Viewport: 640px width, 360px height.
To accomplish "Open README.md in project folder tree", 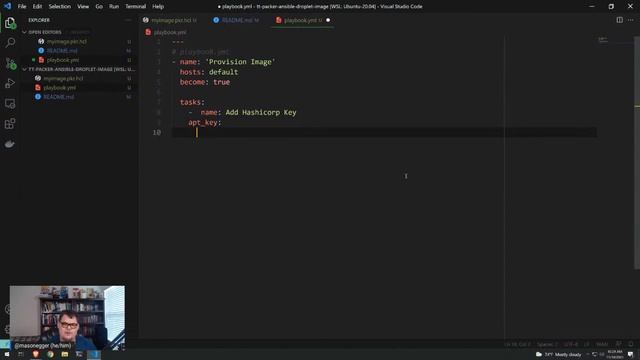I will point(59,97).
